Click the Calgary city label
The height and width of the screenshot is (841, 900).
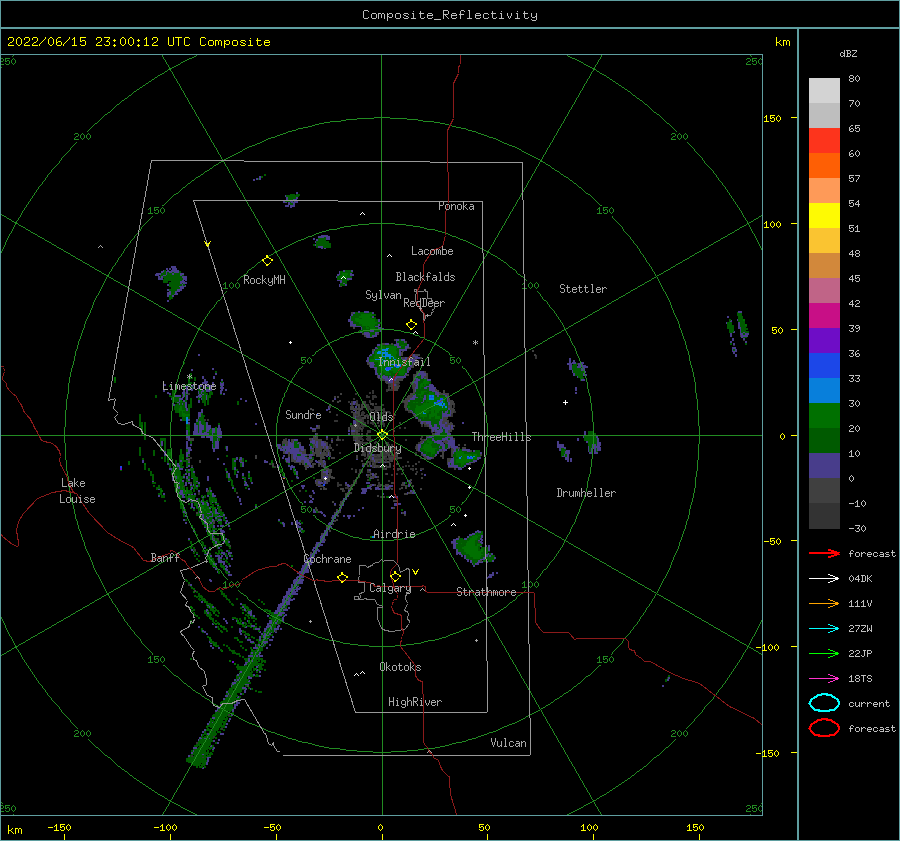point(390,588)
